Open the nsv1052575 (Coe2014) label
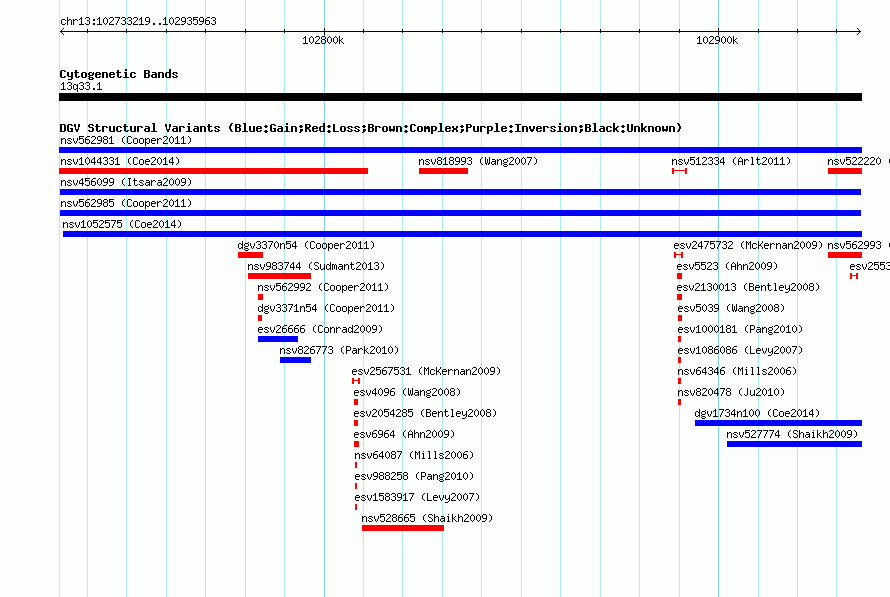Image resolution: width=890 pixels, height=597 pixels. click(x=122, y=224)
